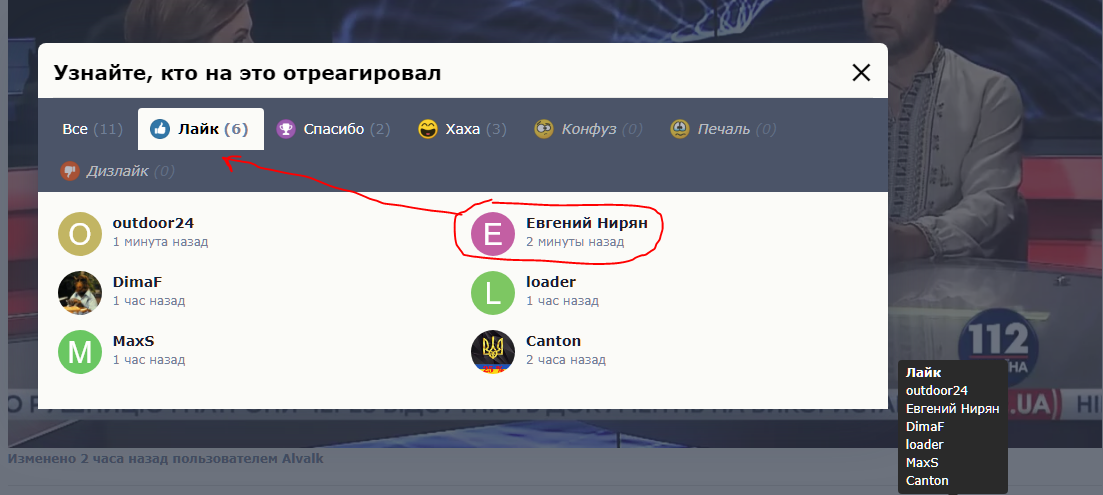Click the '1 минута назад' timestamp
The width and height of the screenshot is (1103, 495).
click(x=160, y=242)
